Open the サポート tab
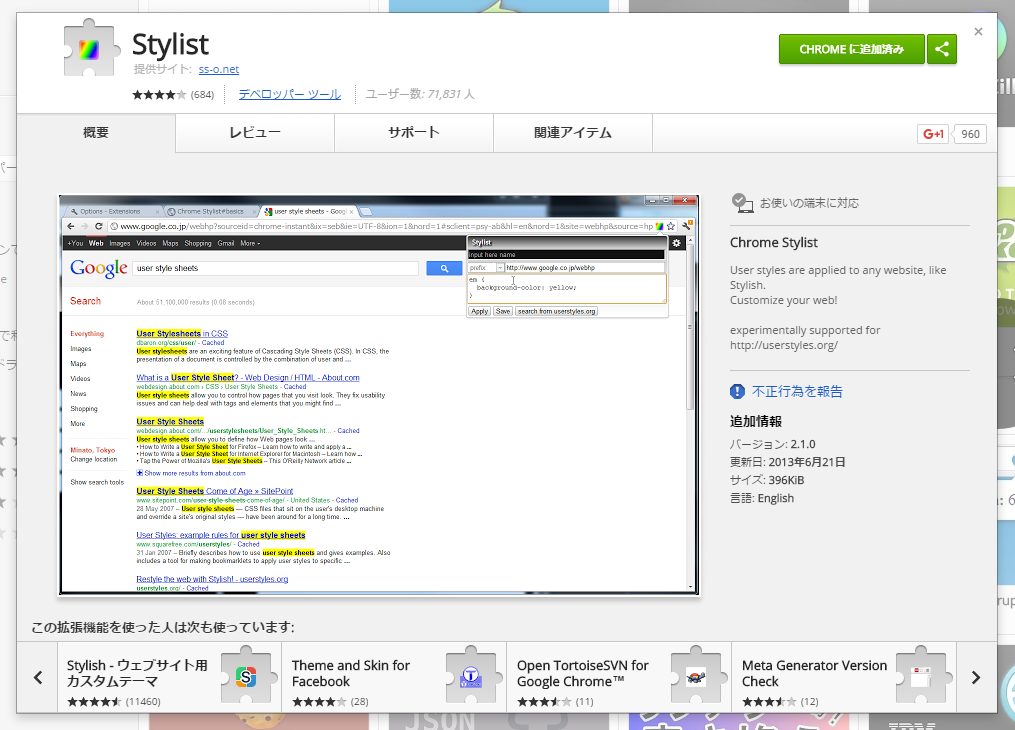The width and height of the screenshot is (1015, 730). [x=414, y=133]
